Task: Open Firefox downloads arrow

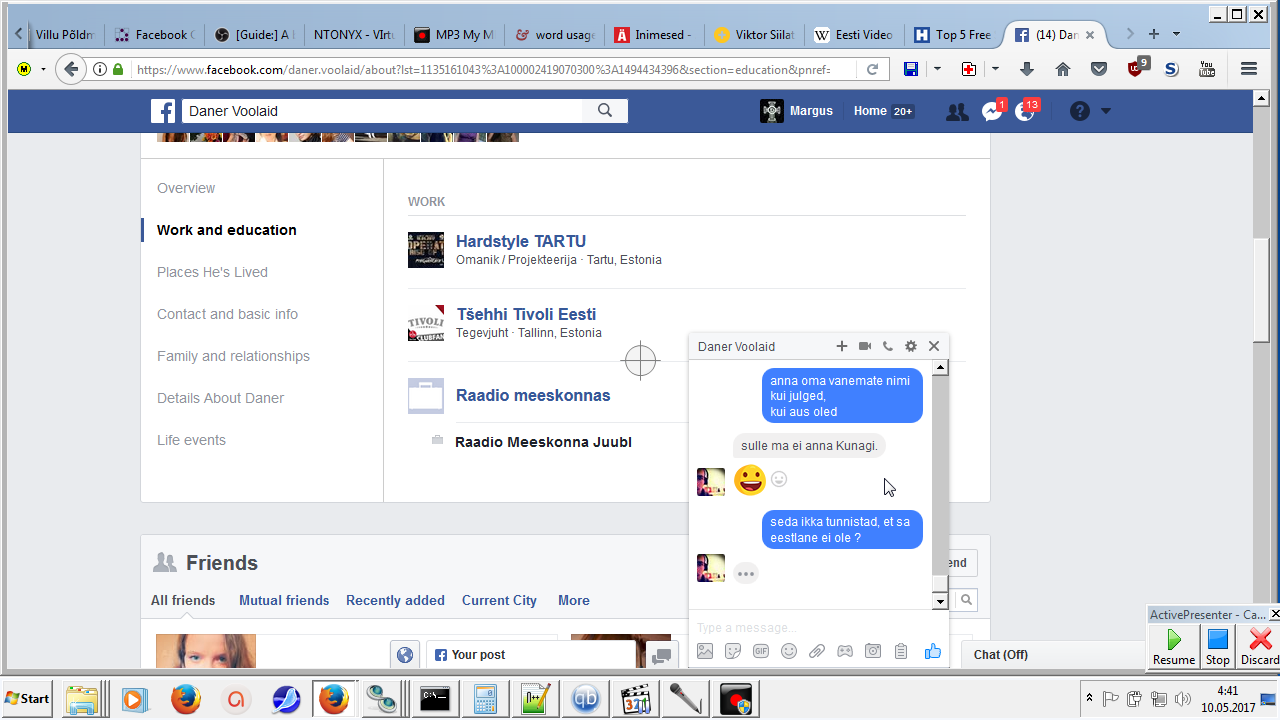Action: point(1027,69)
